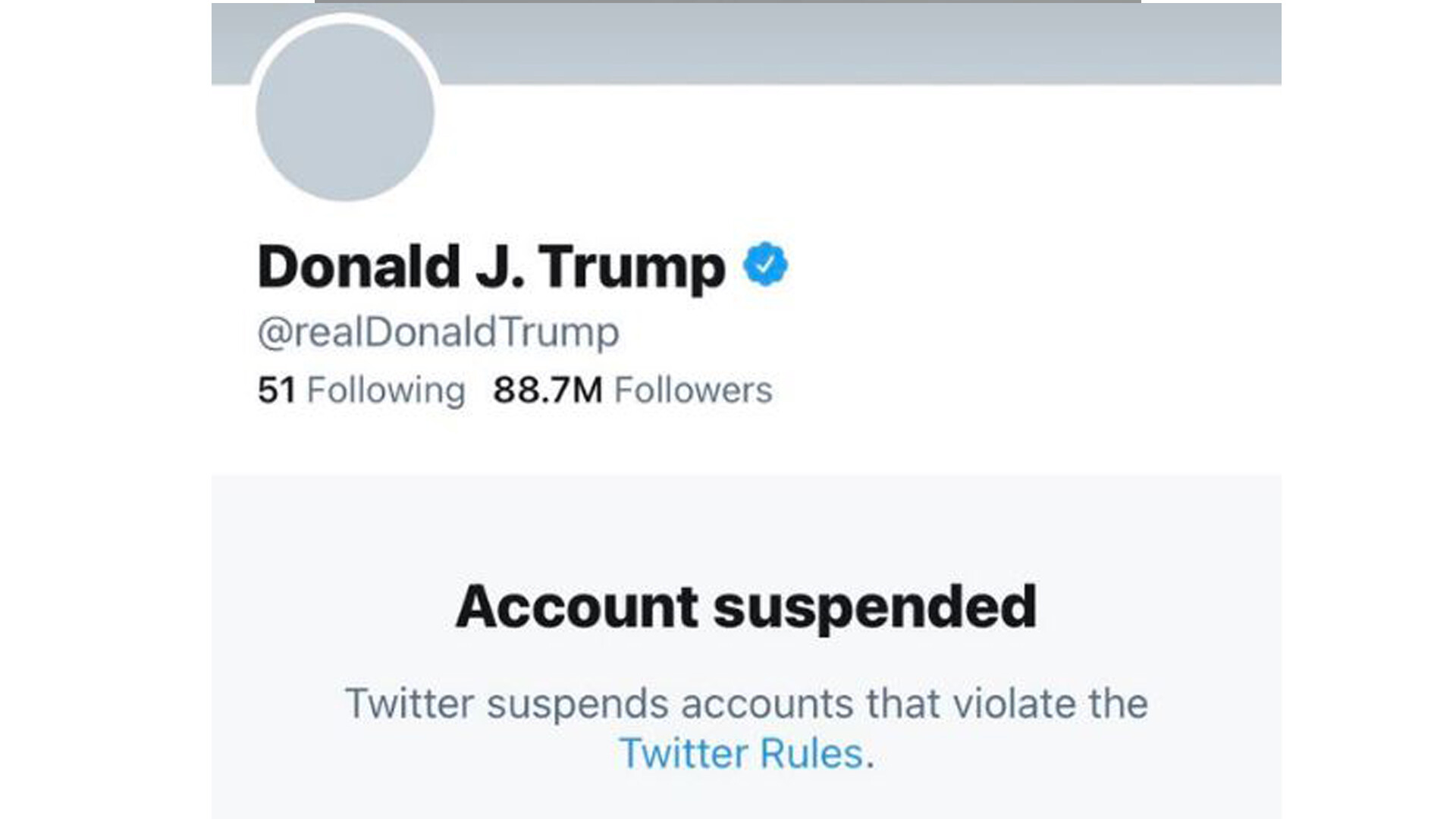
Task: View the 88.7M Followers list
Action: (x=632, y=391)
